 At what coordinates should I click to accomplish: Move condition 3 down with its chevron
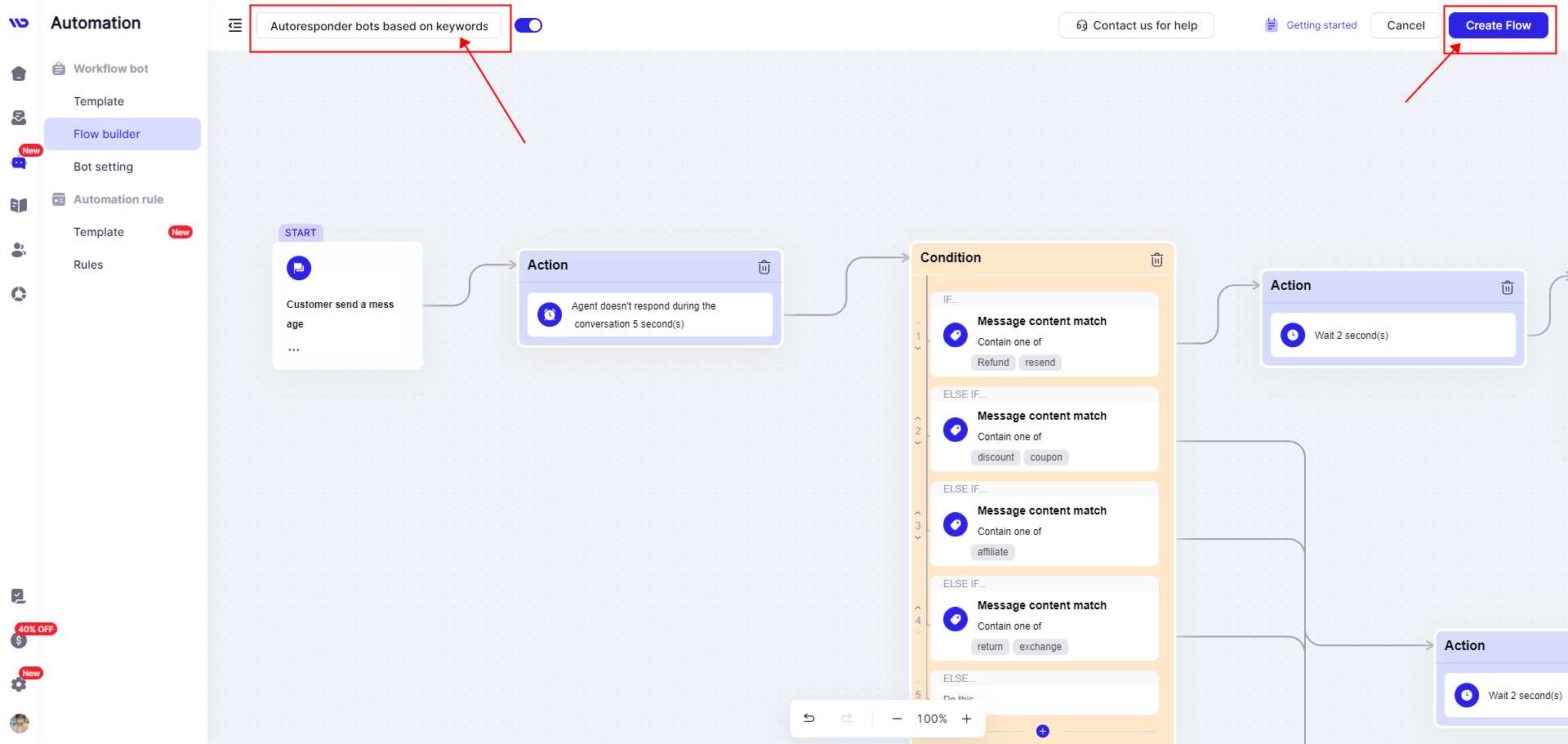(918, 538)
